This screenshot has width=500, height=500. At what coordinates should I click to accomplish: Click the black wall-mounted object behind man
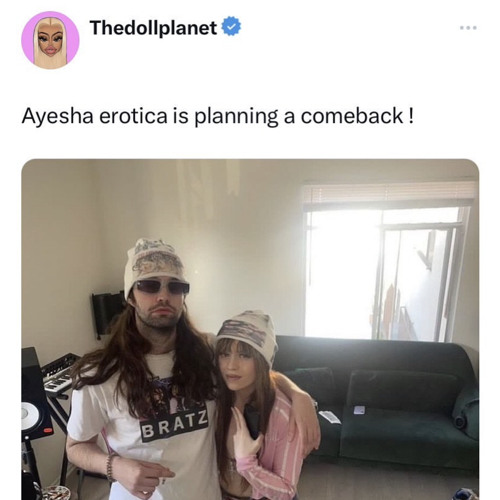pos(107,313)
